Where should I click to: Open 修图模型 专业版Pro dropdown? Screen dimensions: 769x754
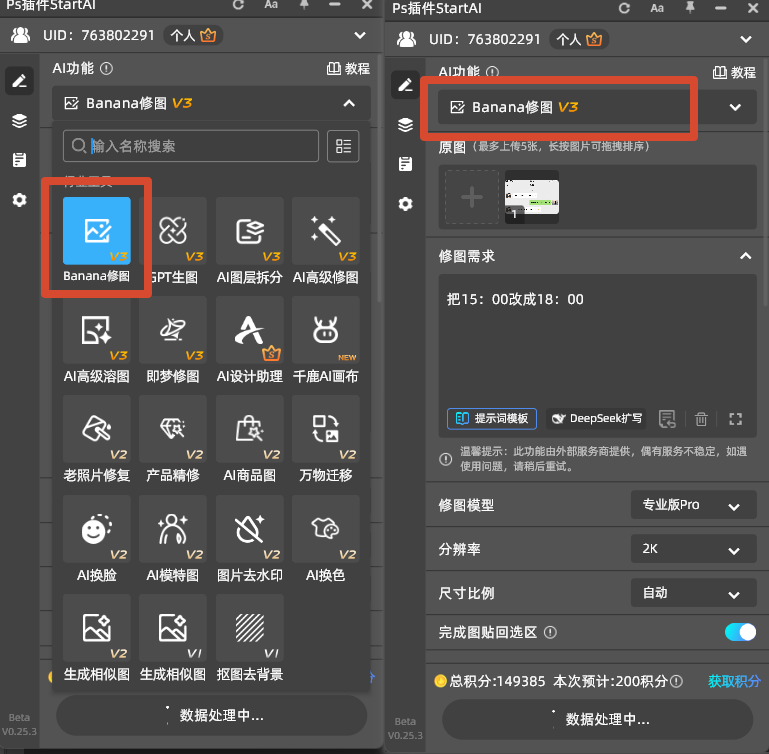click(x=693, y=505)
